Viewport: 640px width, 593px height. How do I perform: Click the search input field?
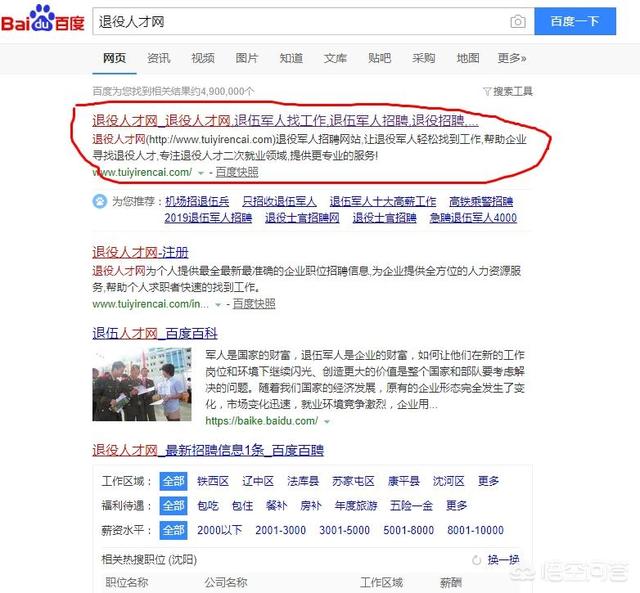[x=301, y=21]
